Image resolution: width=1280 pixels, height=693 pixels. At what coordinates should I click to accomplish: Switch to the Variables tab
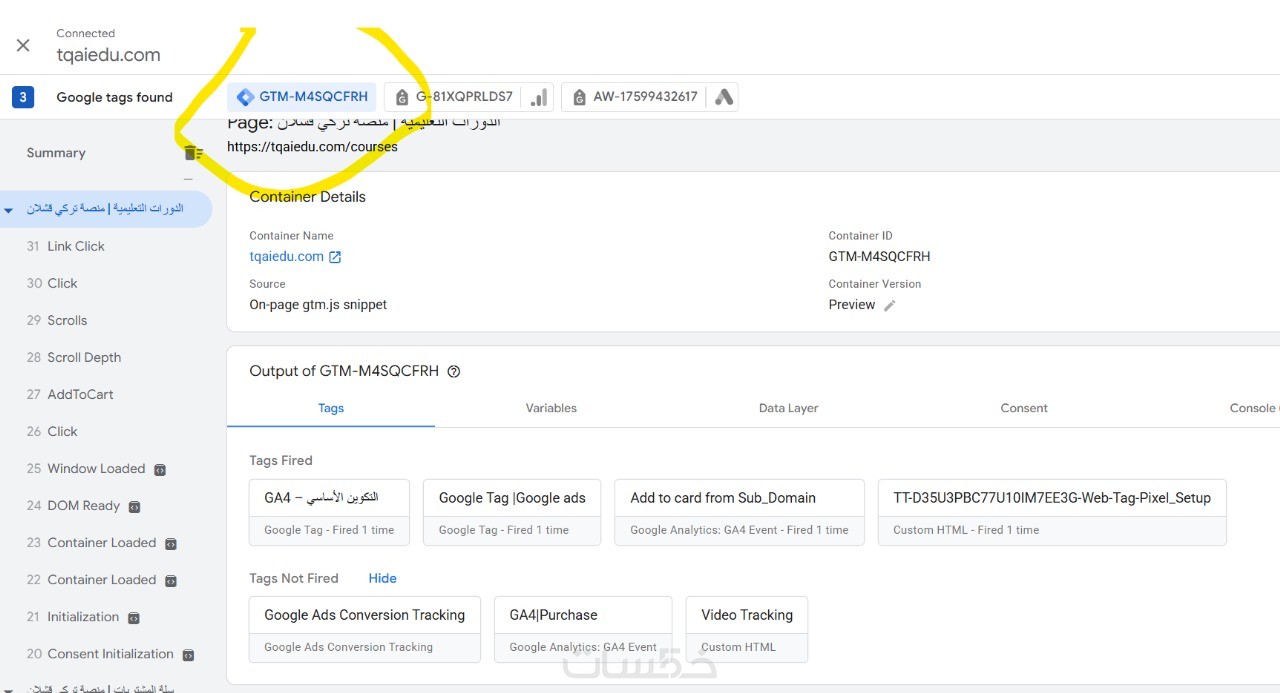pos(551,408)
